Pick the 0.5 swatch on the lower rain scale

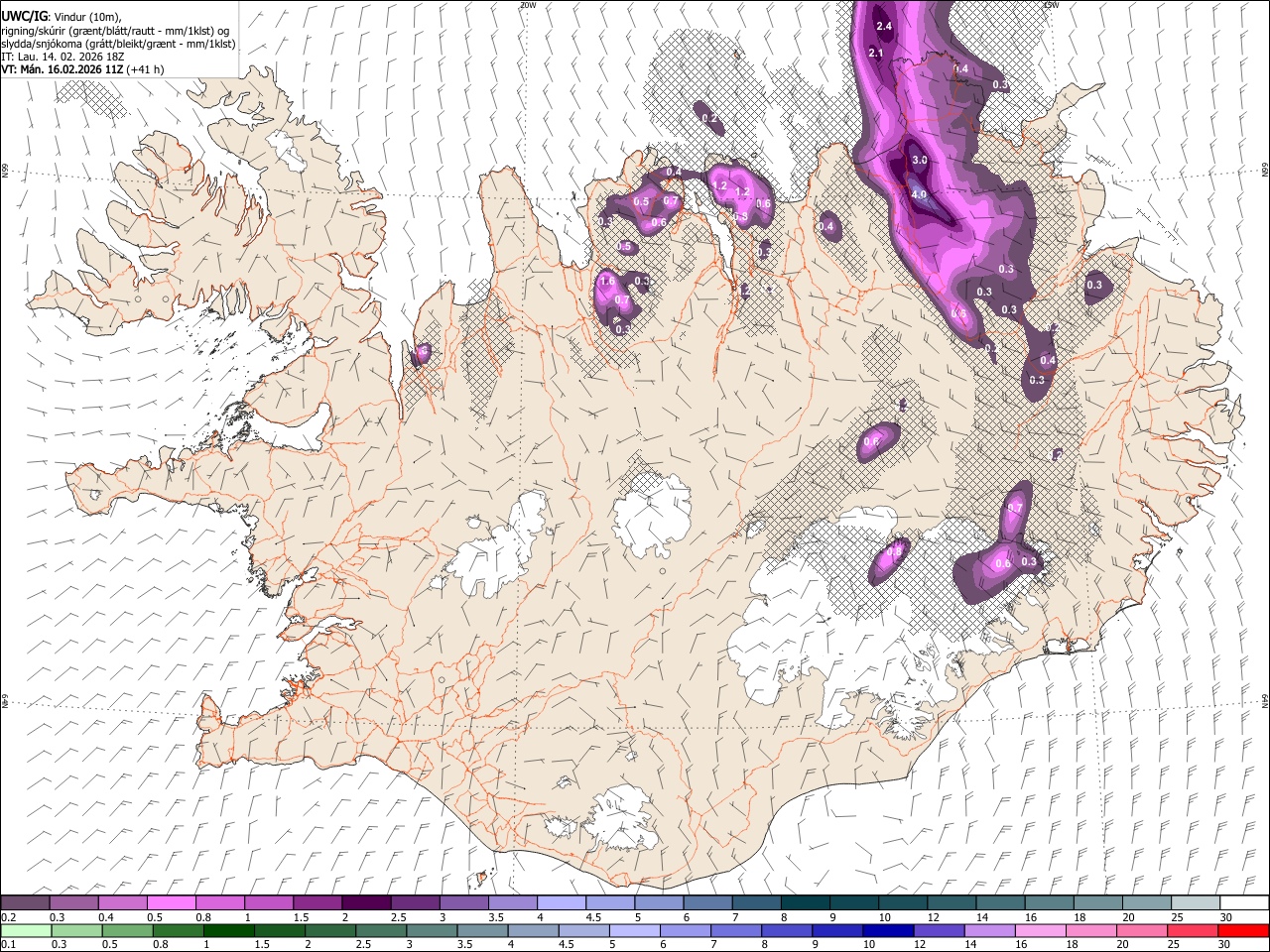click(x=126, y=930)
